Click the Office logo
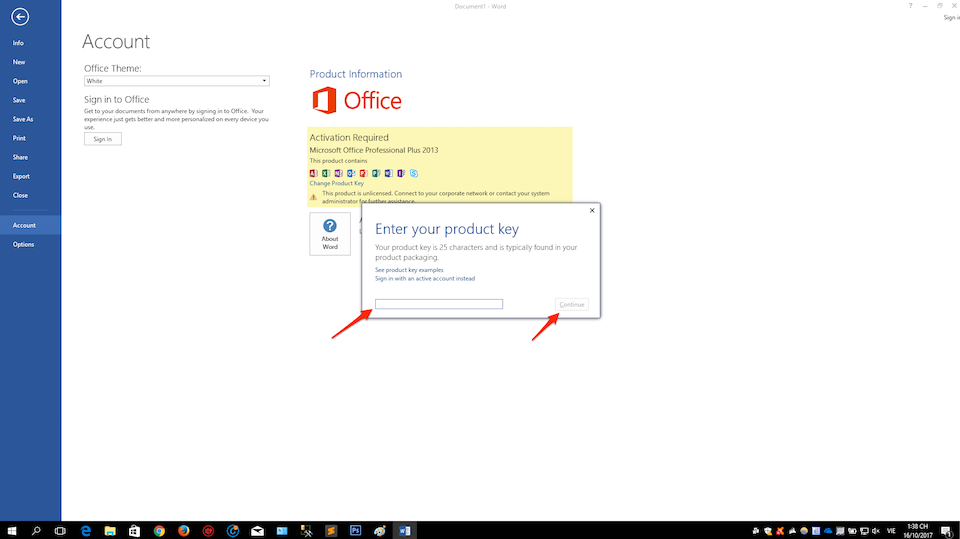Viewport: 960px width, 539px height. pyautogui.click(x=357, y=100)
